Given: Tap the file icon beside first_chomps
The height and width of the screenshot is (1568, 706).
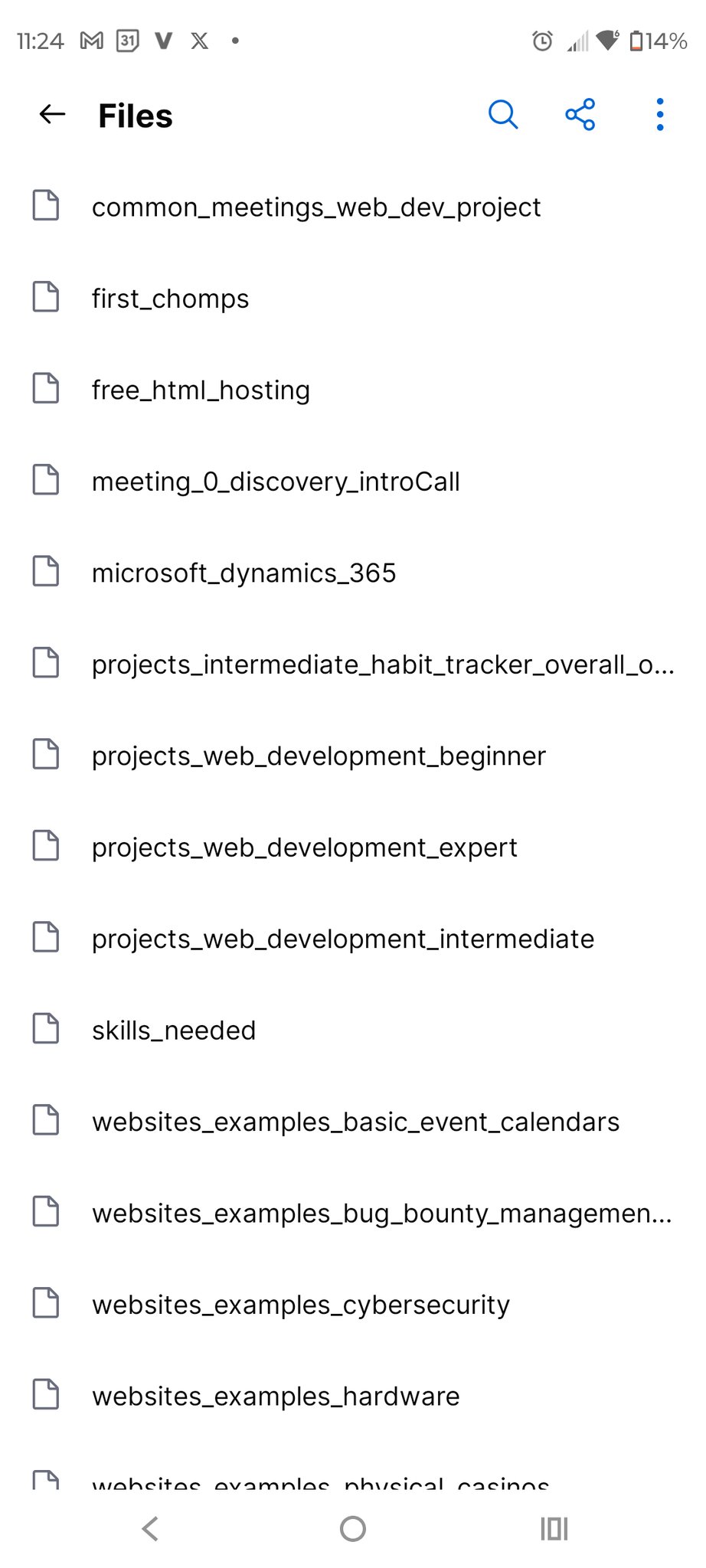Looking at the screenshot, I should [x=46, y=297].
